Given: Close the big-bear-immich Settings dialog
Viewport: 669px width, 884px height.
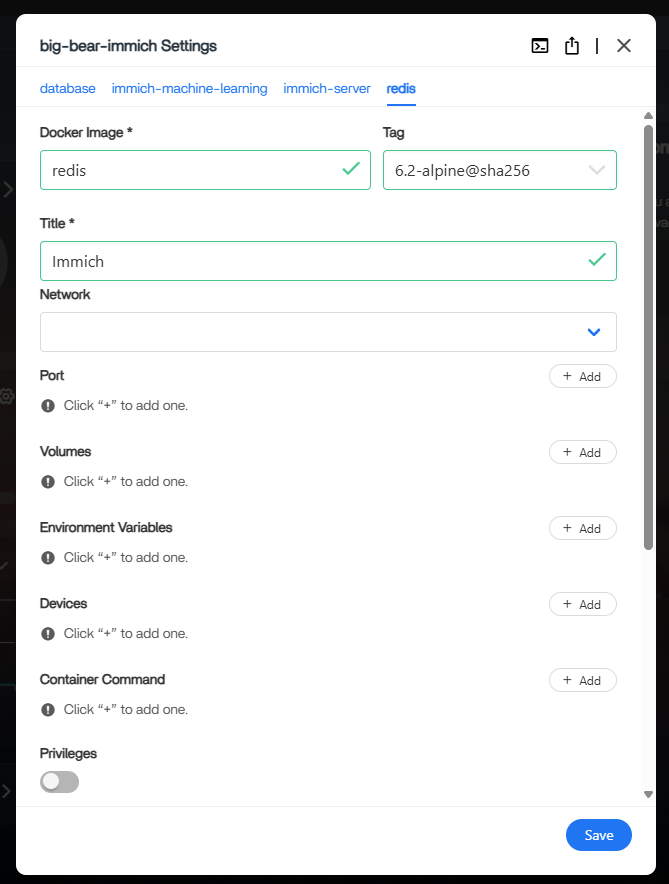Looking at the screenshot, I should coord(623,46).
